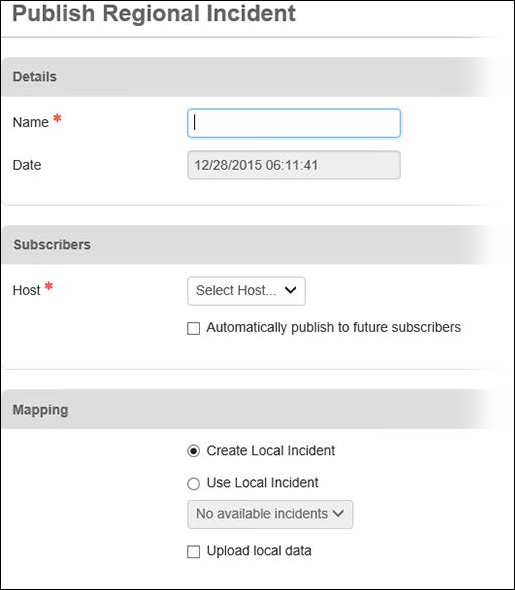Click the Date field label
The height and width of the screenshot is (590, 515).
27,165
